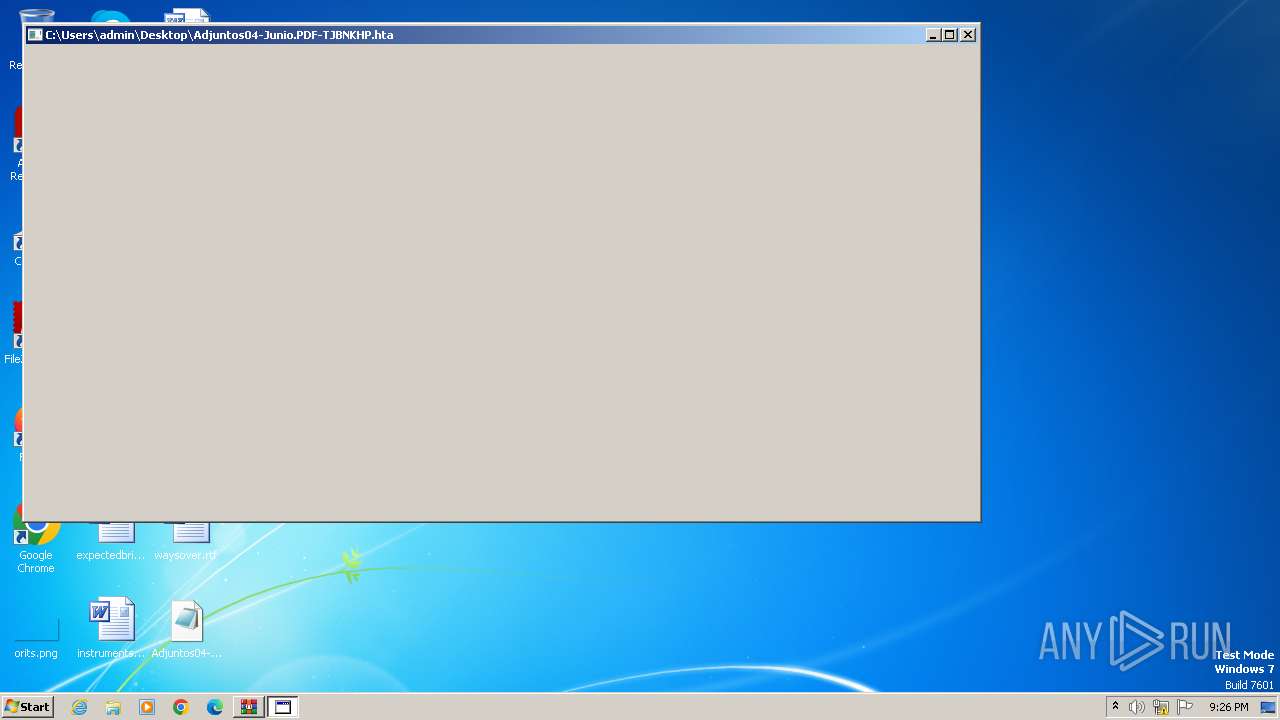Open the HTA window system menu icon
Viewport: 1280px width, 720px height.
[35, 34]
